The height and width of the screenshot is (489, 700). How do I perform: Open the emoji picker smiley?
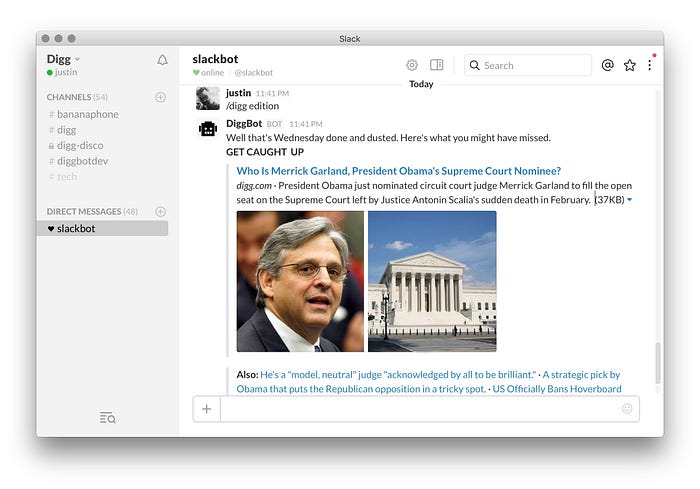pyautogui.click(x=627, y=409)
